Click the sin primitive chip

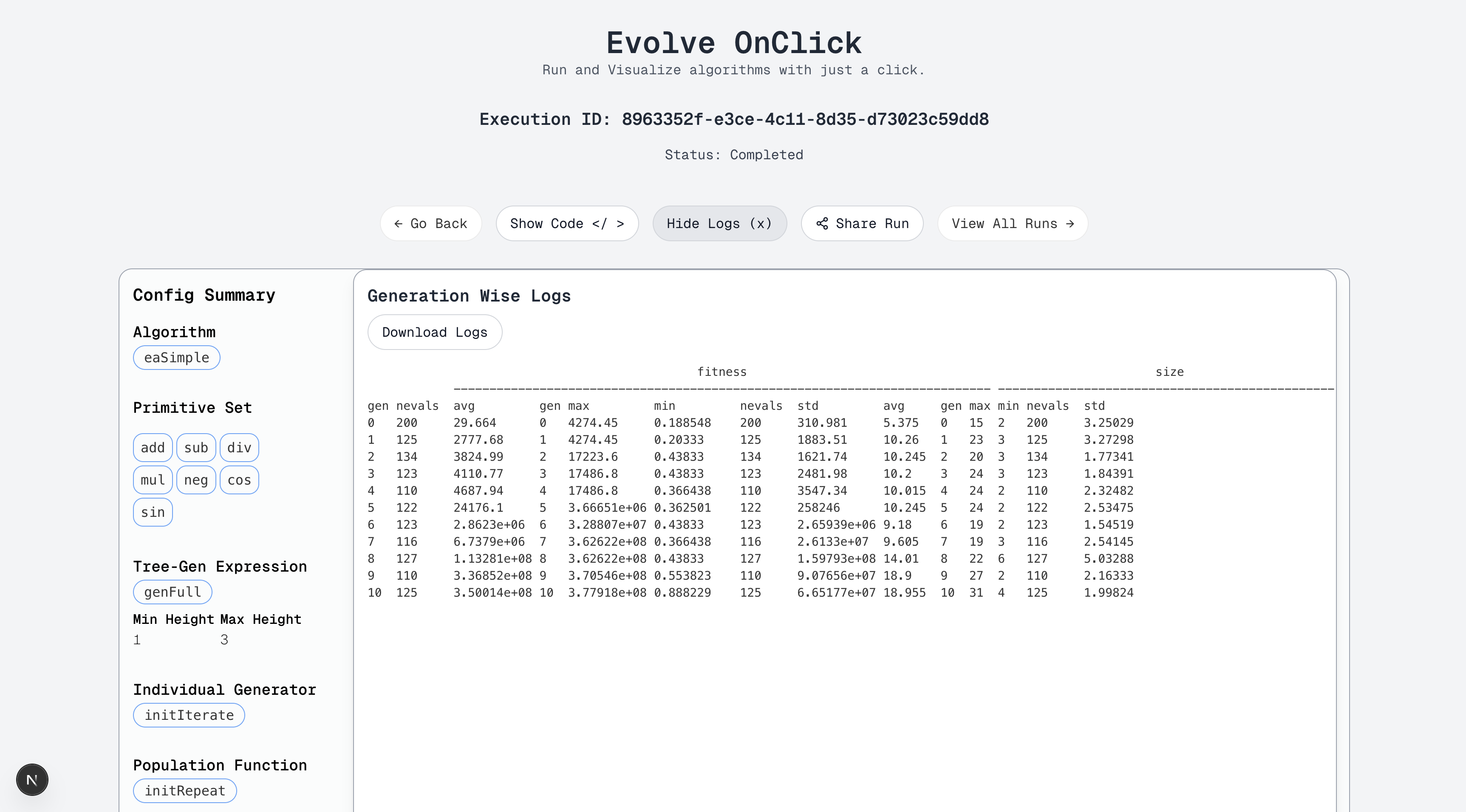[153, 512]
